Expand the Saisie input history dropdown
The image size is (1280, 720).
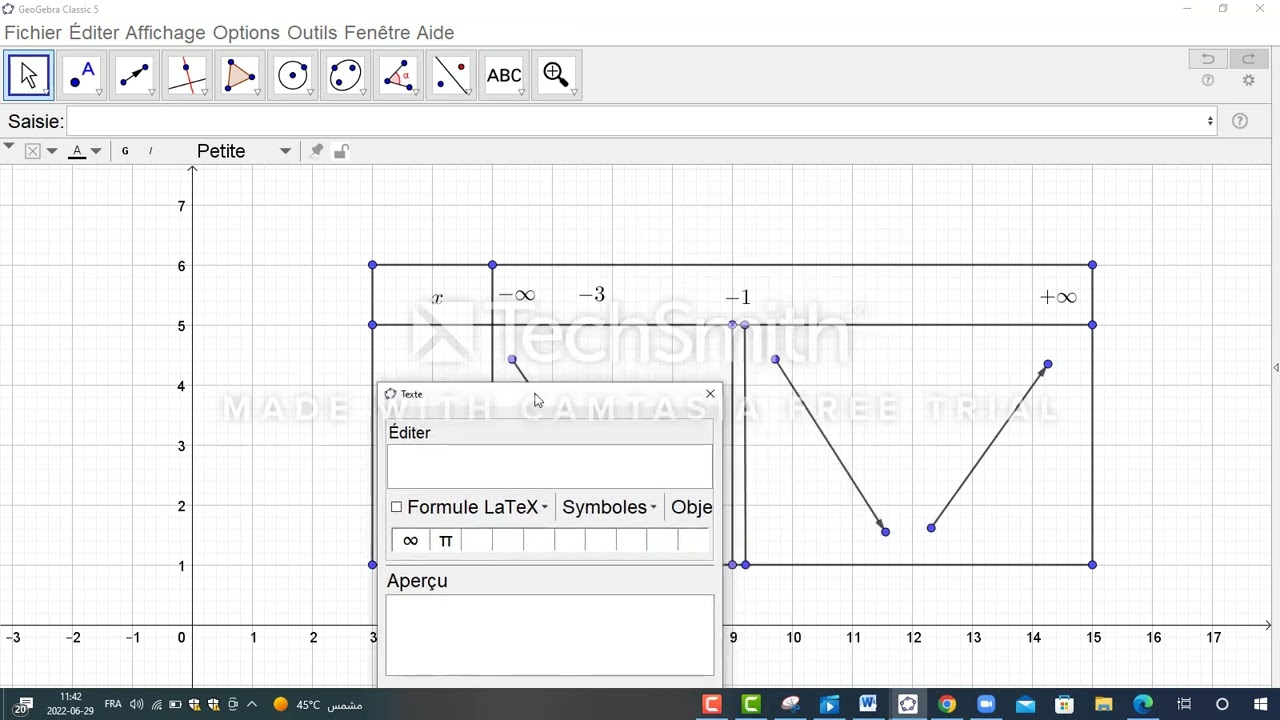(x=1210, y=121)
